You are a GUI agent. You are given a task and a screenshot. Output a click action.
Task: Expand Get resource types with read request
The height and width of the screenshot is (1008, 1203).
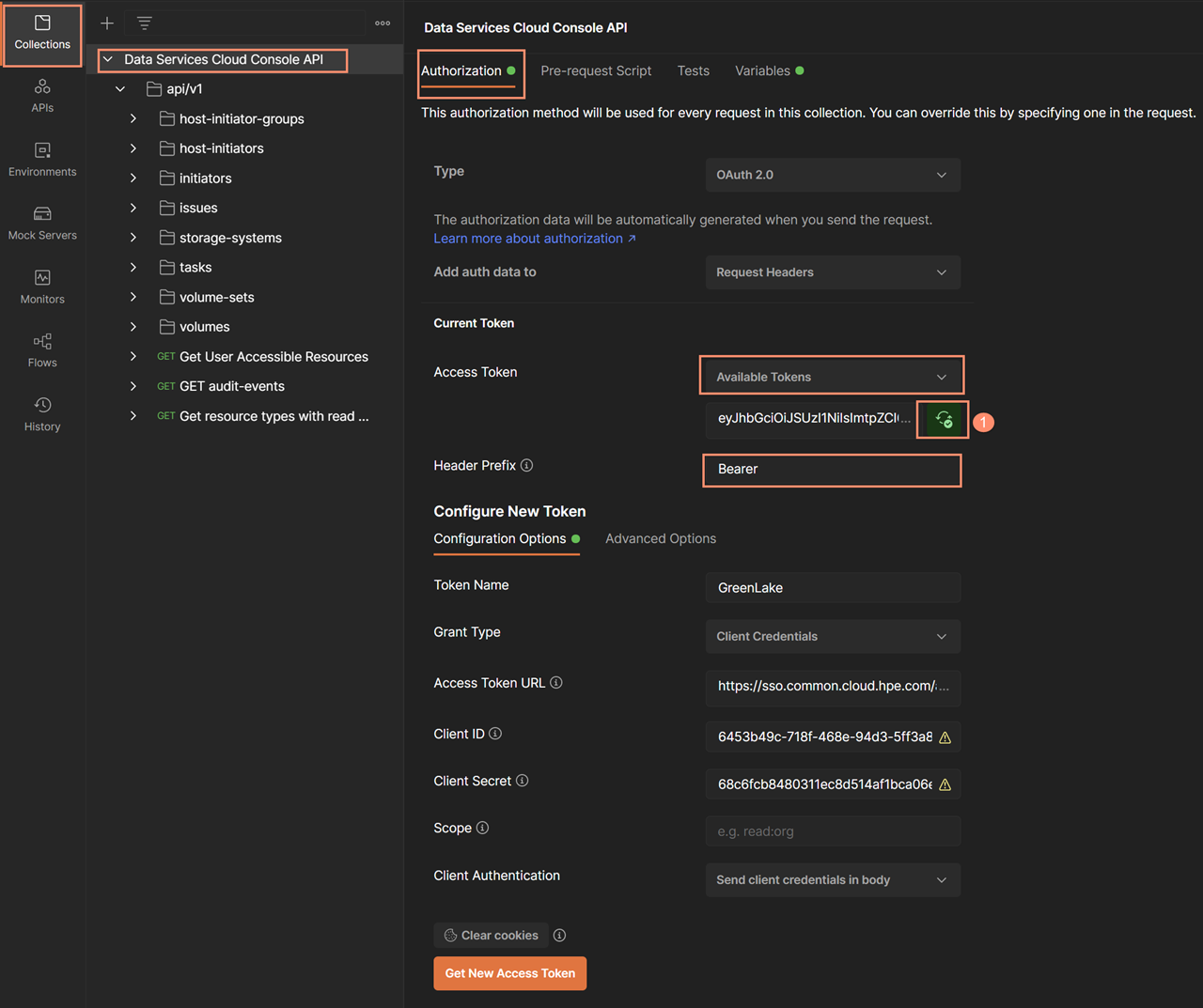[133, 416]
